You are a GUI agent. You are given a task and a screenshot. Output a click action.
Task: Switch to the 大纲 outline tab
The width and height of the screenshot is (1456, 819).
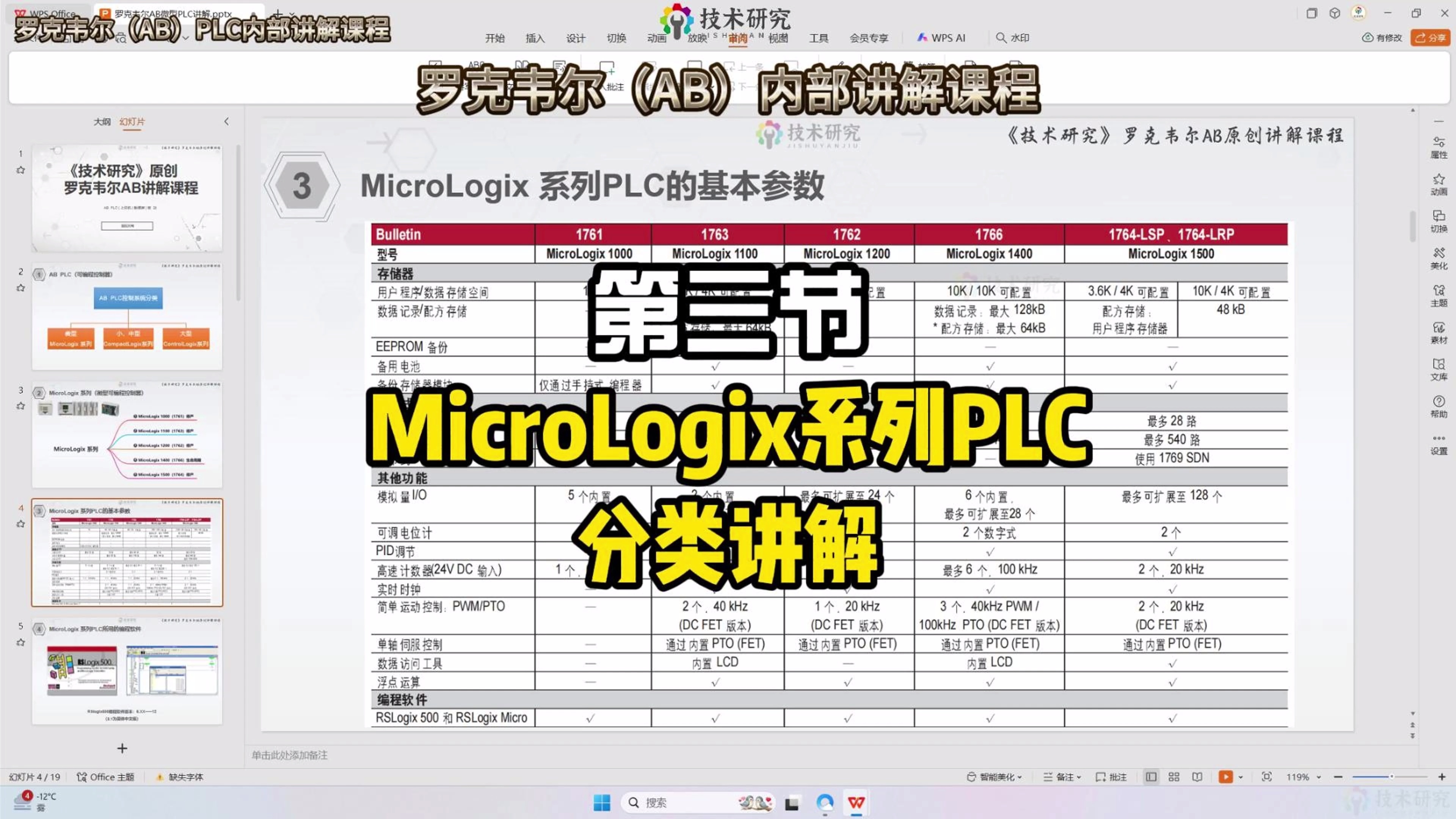coord(102,121)
